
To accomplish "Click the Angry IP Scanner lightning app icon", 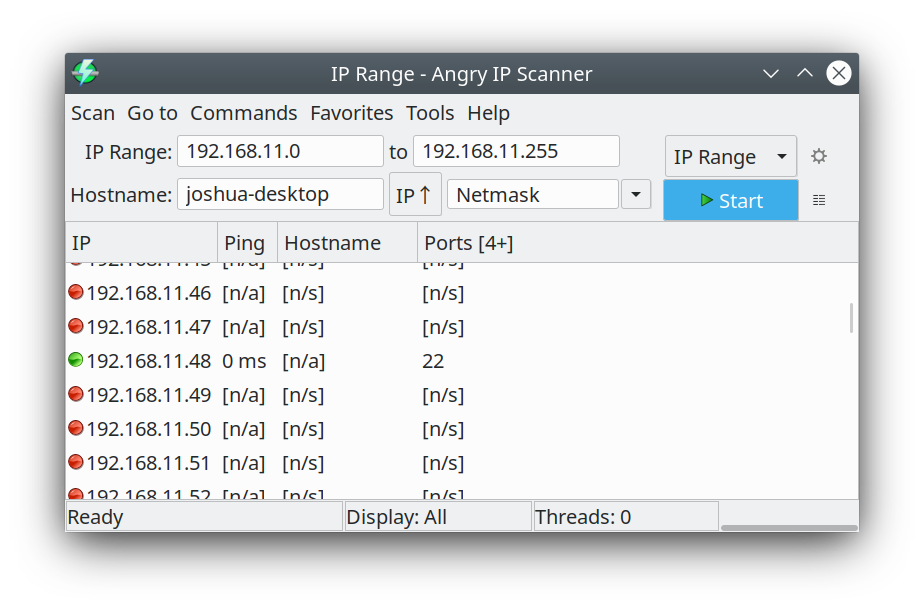I will point(85,73).
